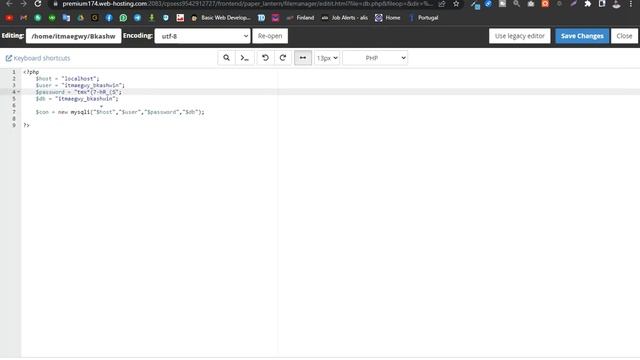640x360 pixels.
Task: Open the PHP language mode dropdown
Action: pyautogui.click(x=375, y=58)
